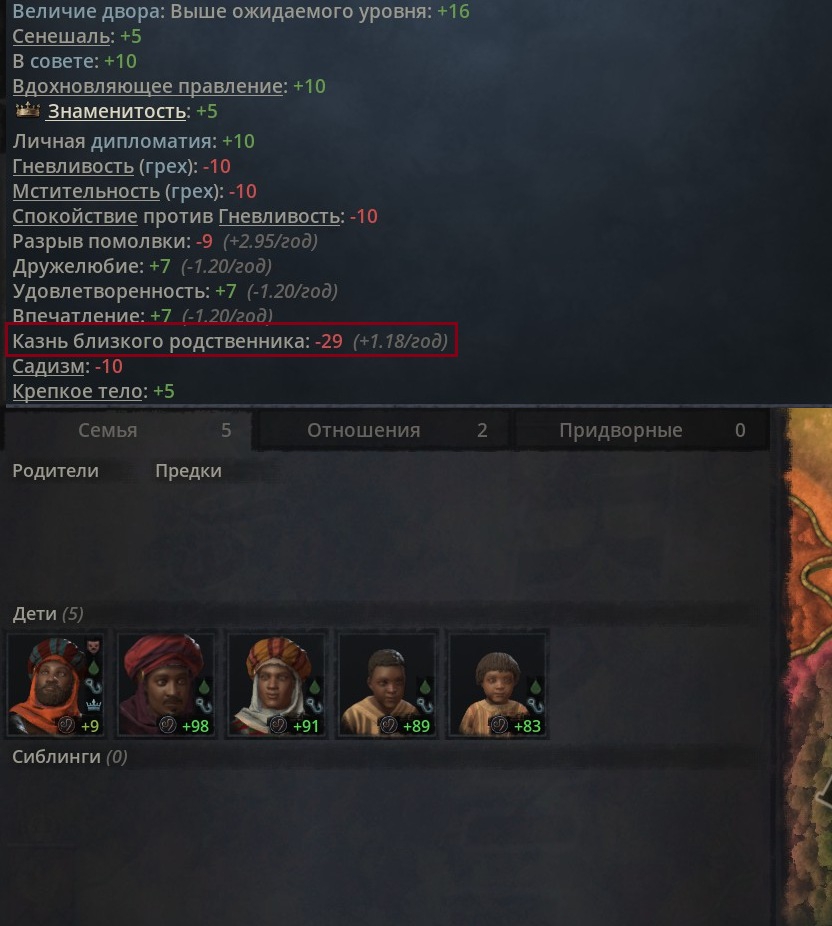Select the youngest child portrait with +83

point(498,684)
